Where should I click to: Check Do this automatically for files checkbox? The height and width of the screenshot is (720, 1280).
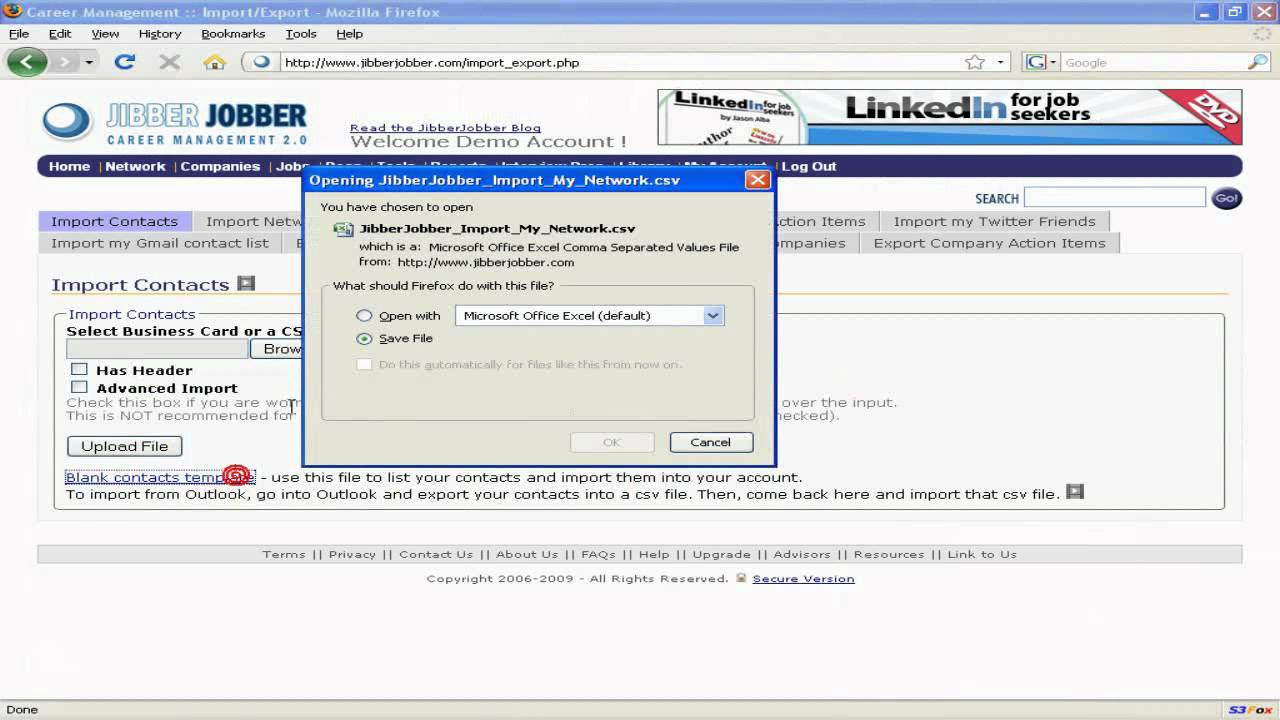(x=364, y=364)
